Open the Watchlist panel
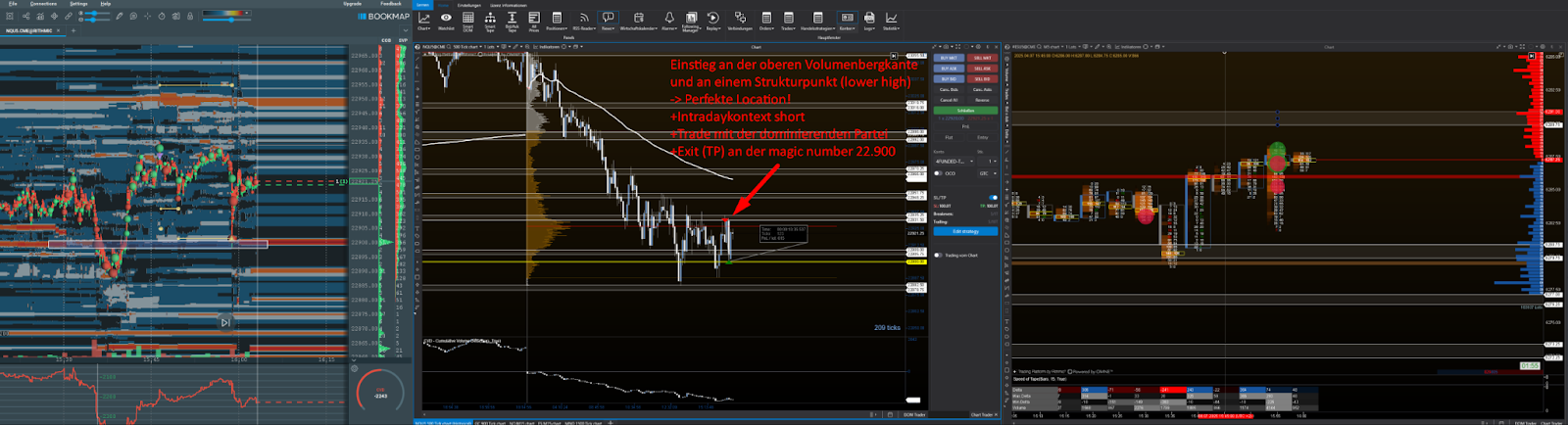This screenshot has width=1568, height=425. pyautogui.click(x=446, y=20)
